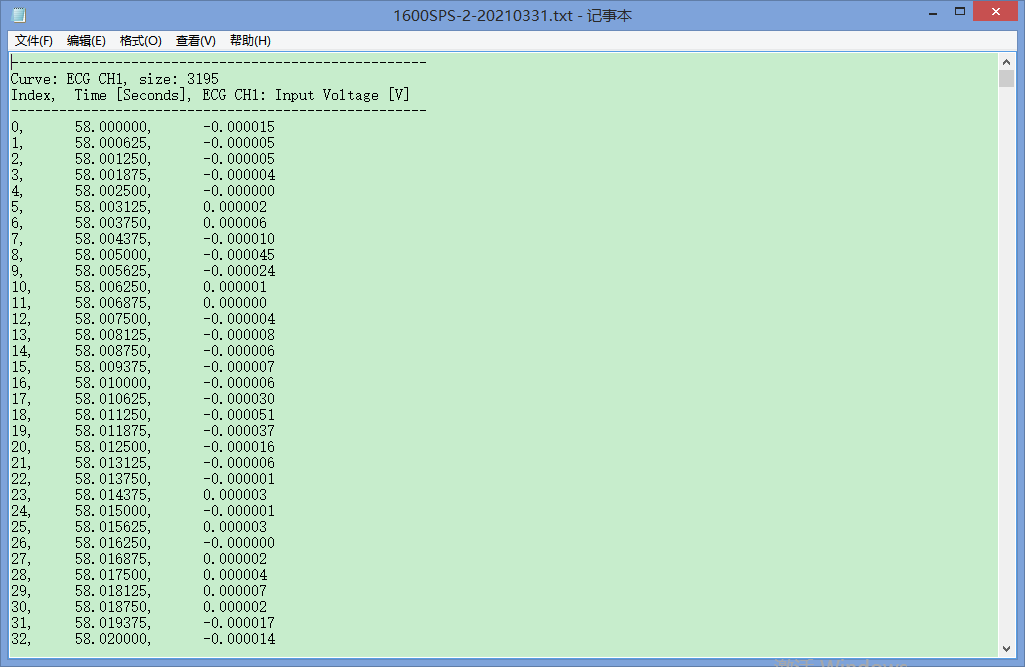Click the 'Index, Time [Seconds]' header line
The image size is (1025, 667).
210,95
